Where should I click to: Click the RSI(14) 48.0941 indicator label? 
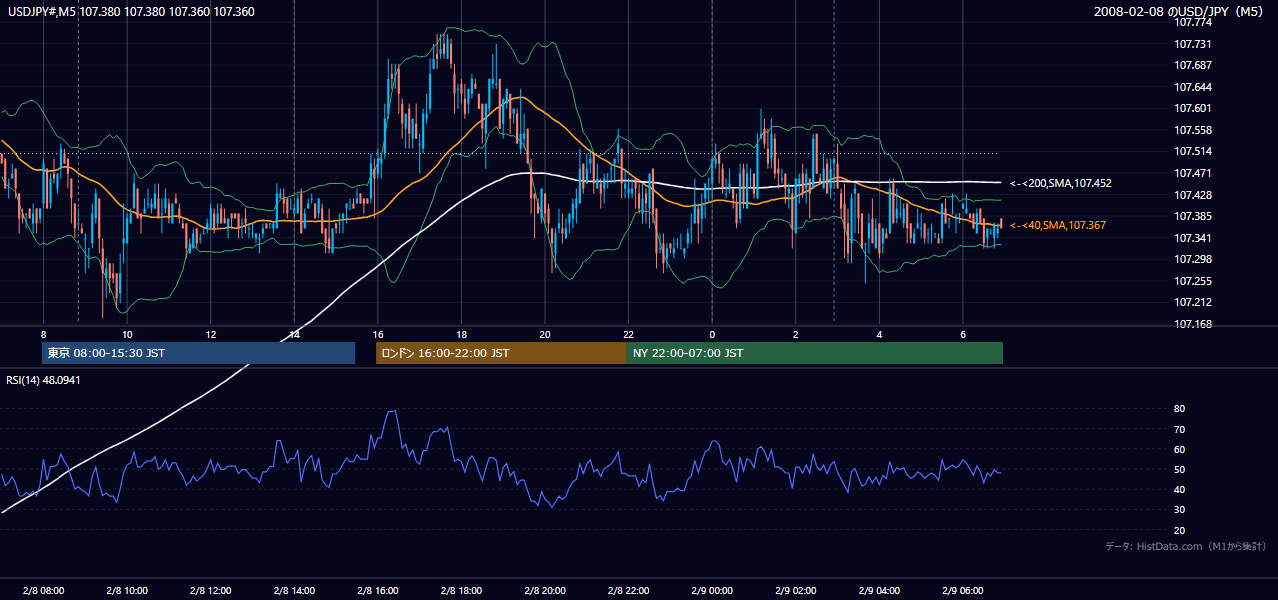click(43, 380)
